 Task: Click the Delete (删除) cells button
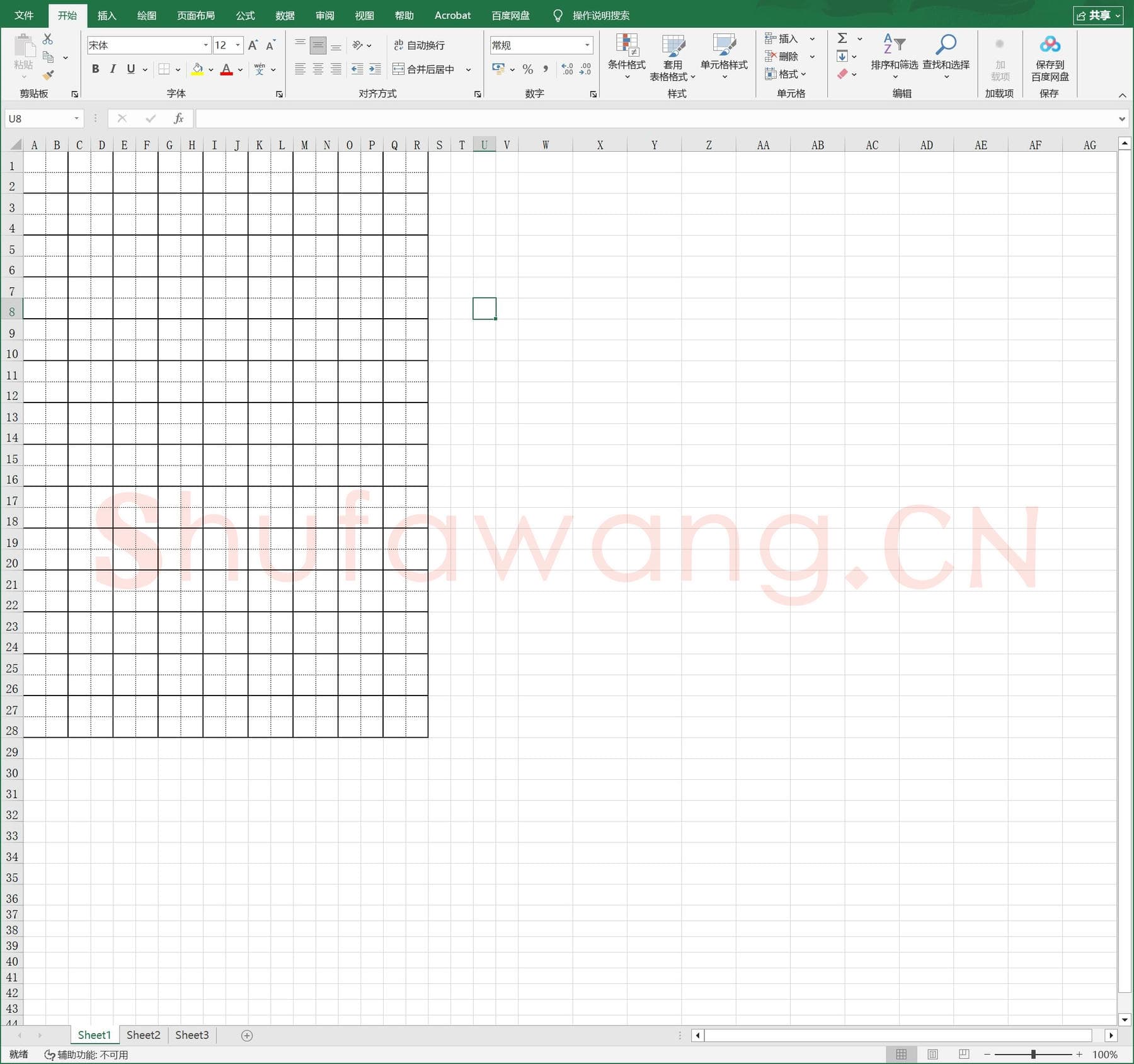[x=782, y=57]
